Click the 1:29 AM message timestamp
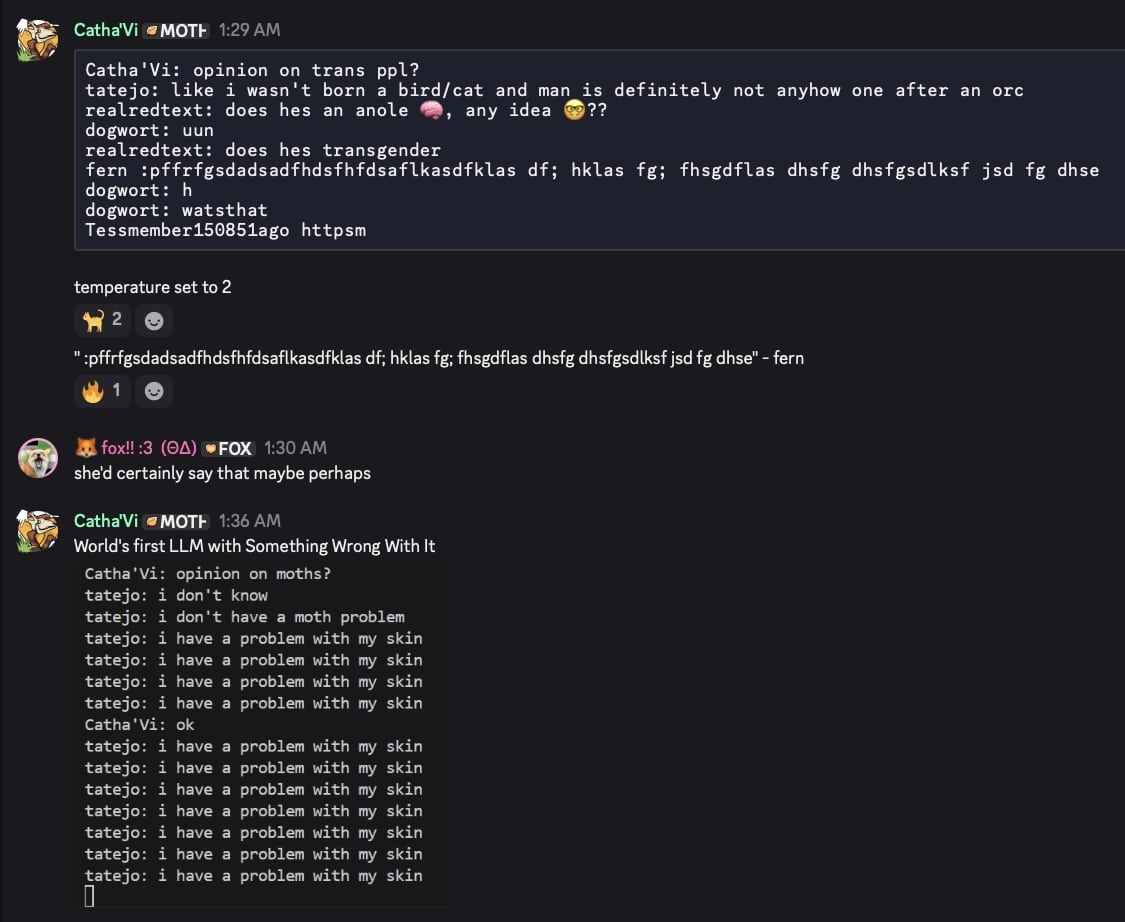Image resolution: width=1125 pixels, height=922 pixels. 249,30
